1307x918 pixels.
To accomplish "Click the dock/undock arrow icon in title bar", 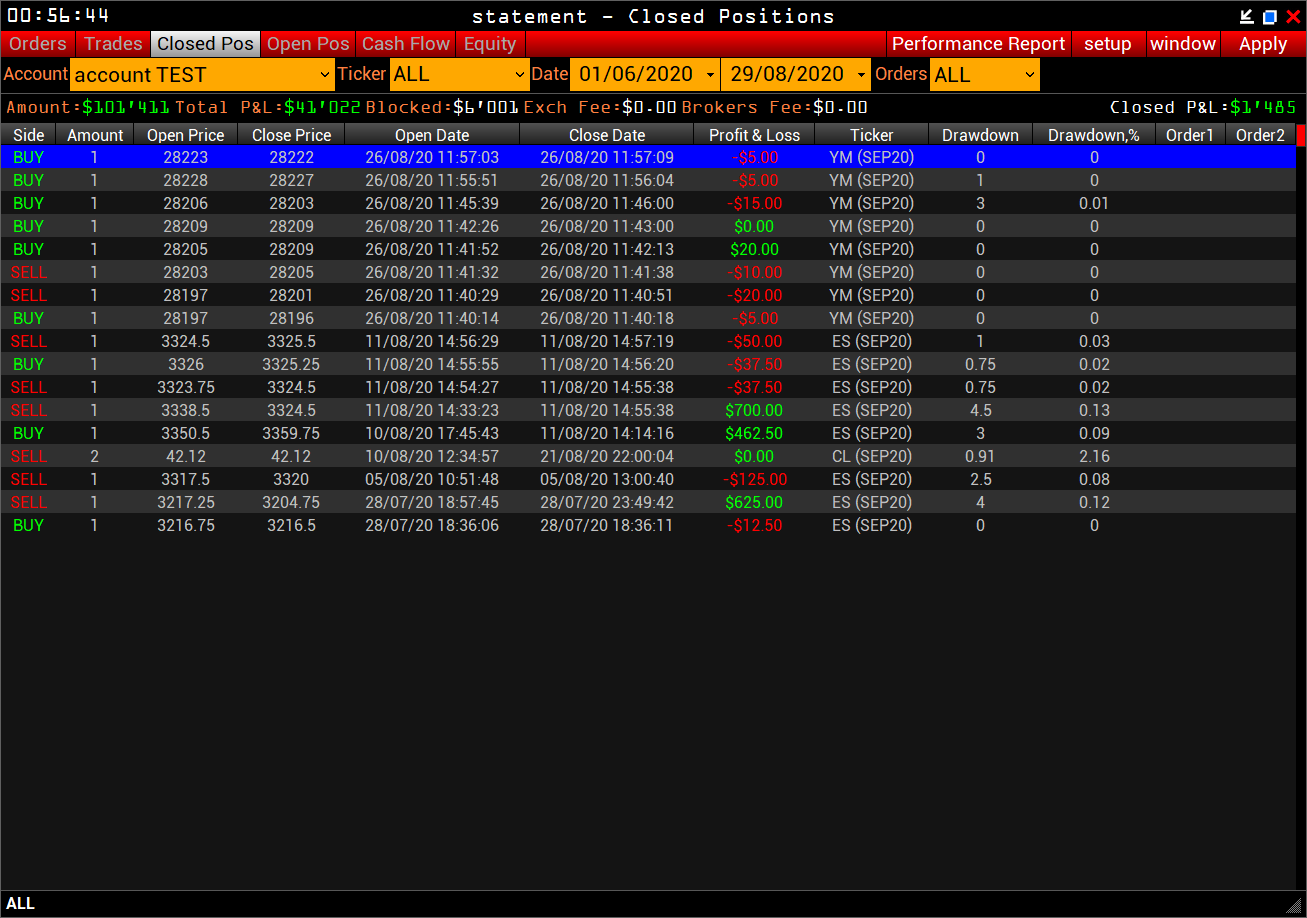I will coord(1246,16).
